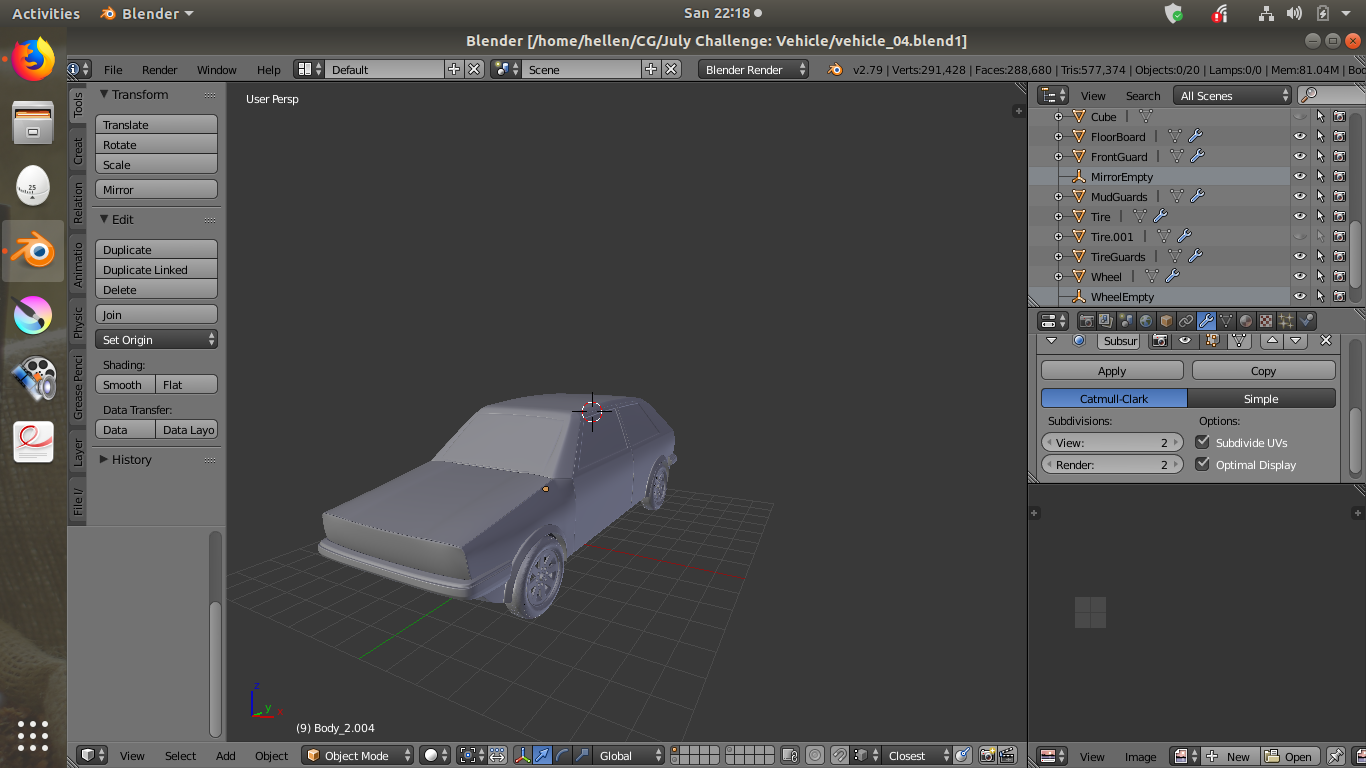Toggle Subsurf modifier render camera button
The image size is (1366, 768).
pos(1159,341)
